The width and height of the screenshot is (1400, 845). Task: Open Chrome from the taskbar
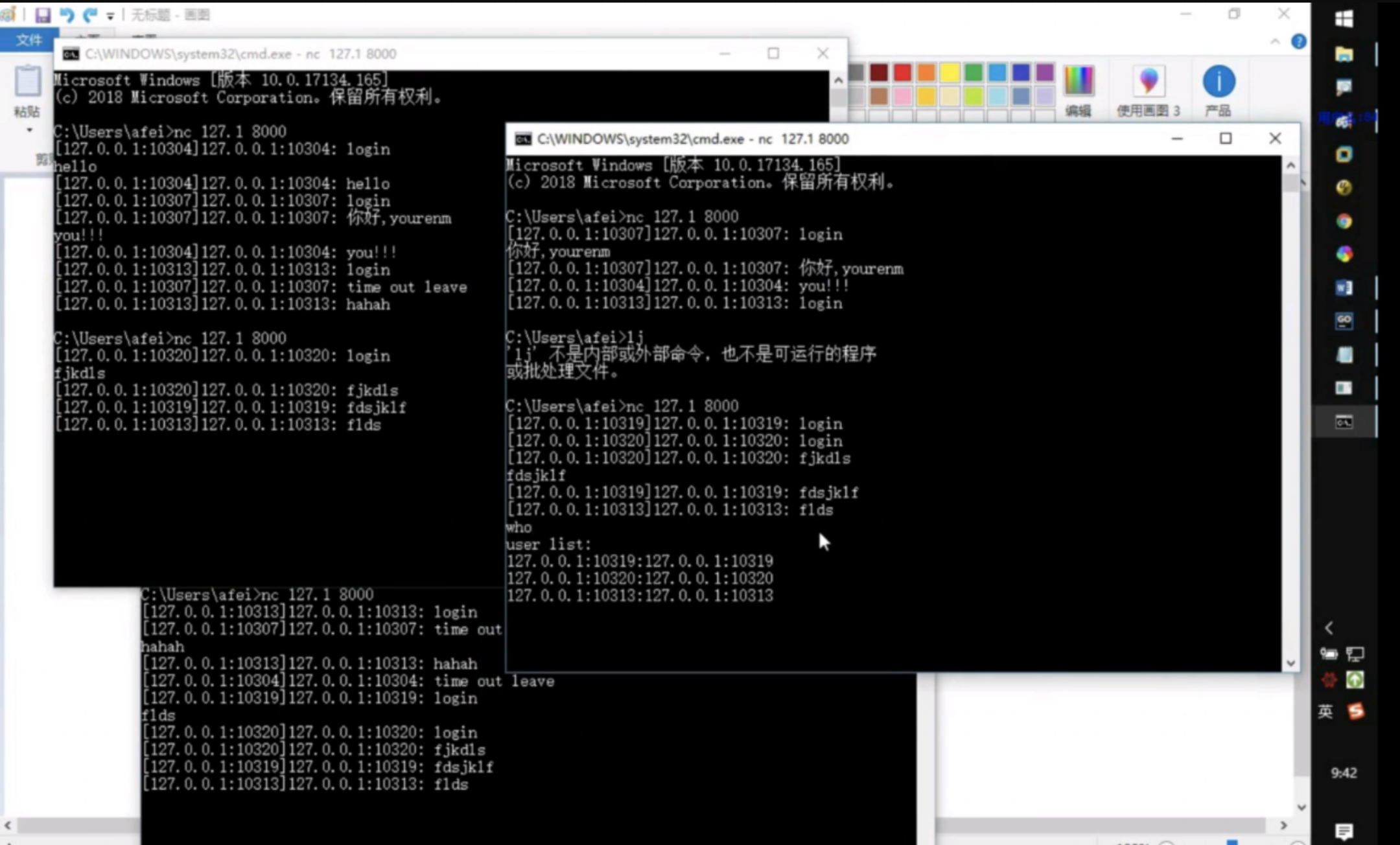click(1344, 222)
